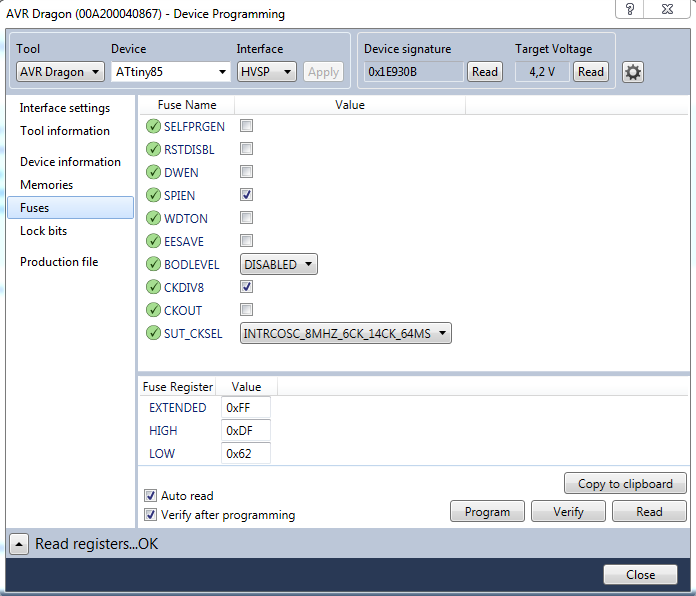The width and height of the screenshot is (696, 596).
Task: Click the LOW fuse value field
Action: 246,454
